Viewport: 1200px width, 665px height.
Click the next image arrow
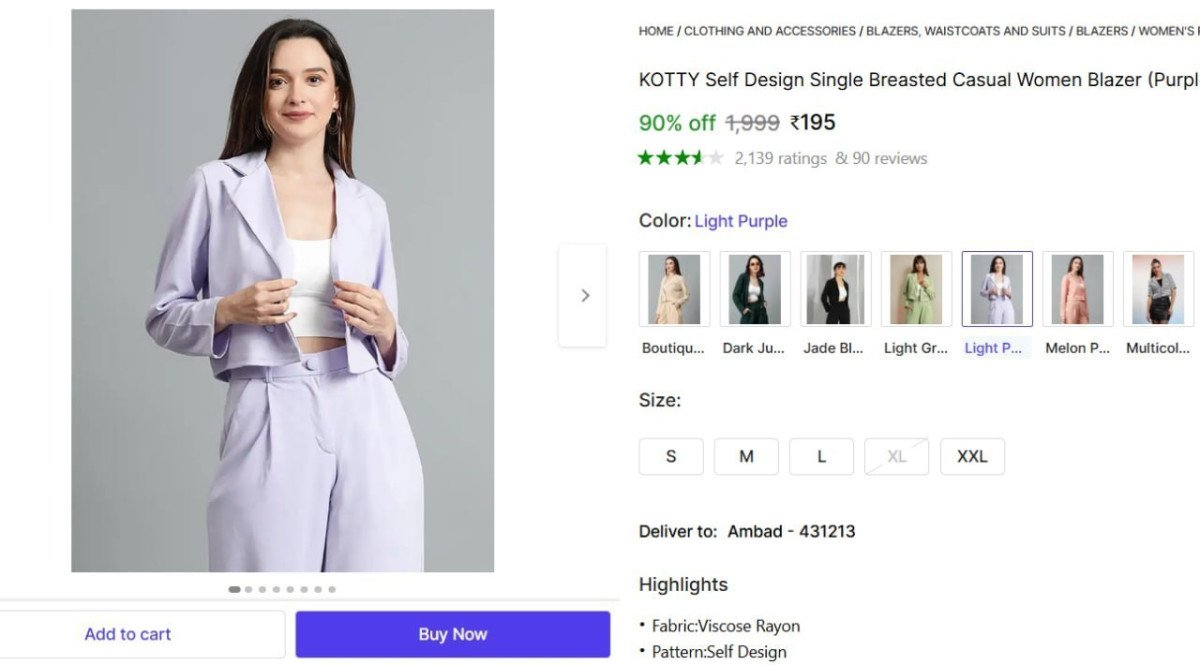coord(585,295)
